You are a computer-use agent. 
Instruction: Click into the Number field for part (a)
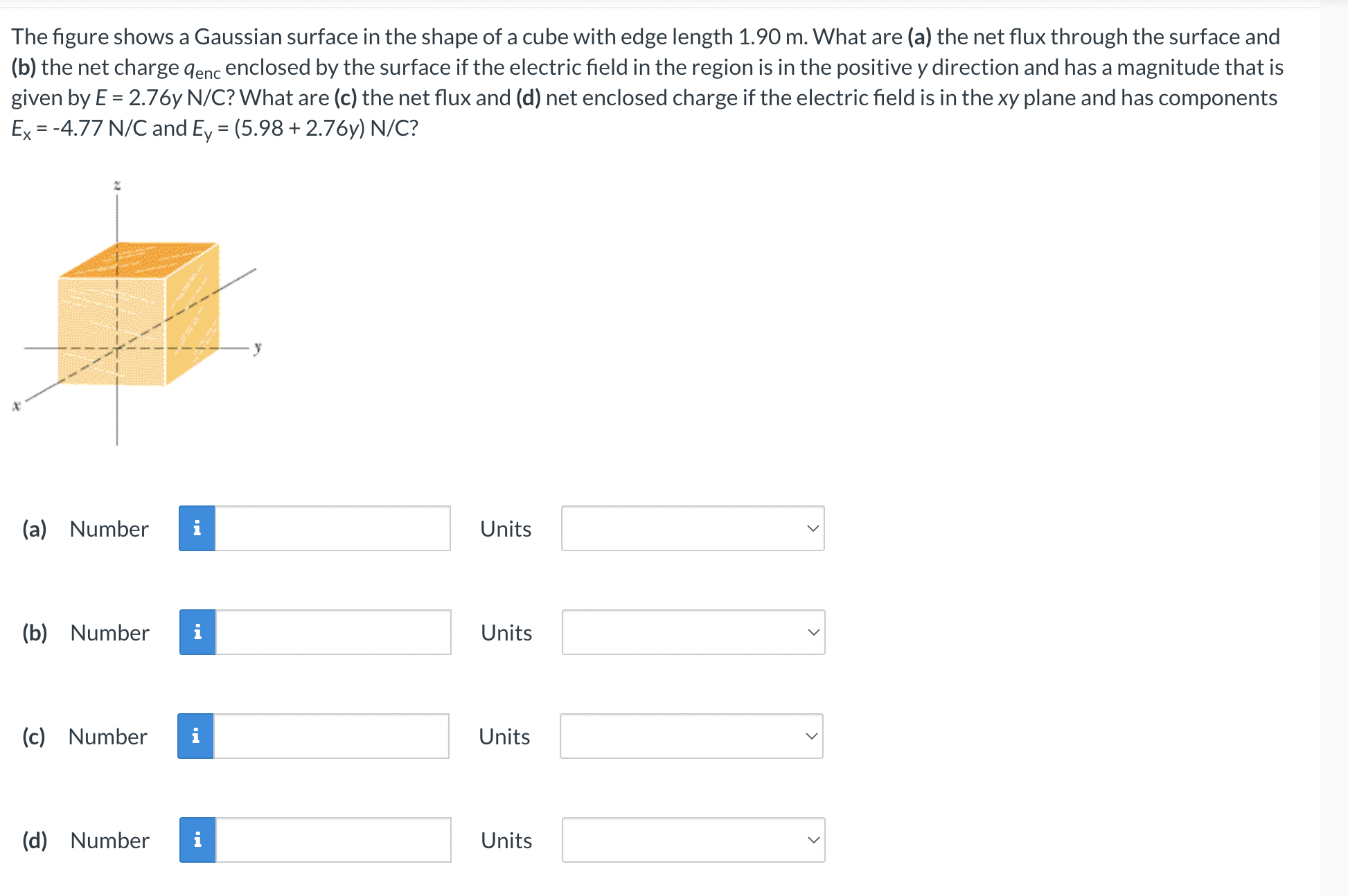click(332, 528)
